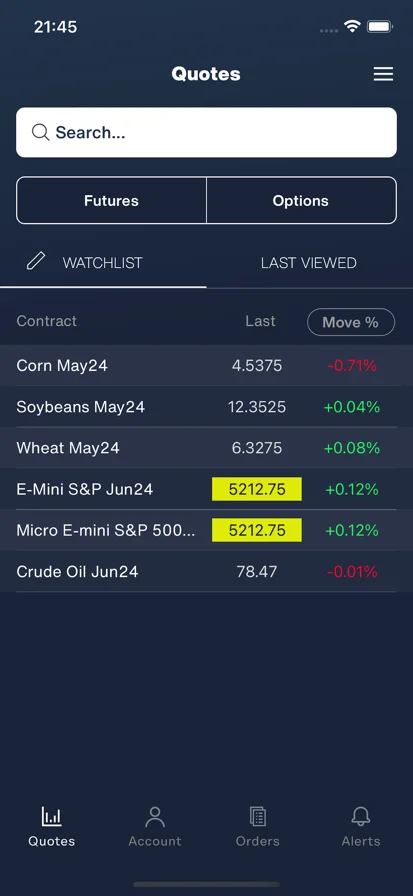This screenshot has height=896, width=413.
Task: Tap the search magnifier icon
Action: [40, 133]
